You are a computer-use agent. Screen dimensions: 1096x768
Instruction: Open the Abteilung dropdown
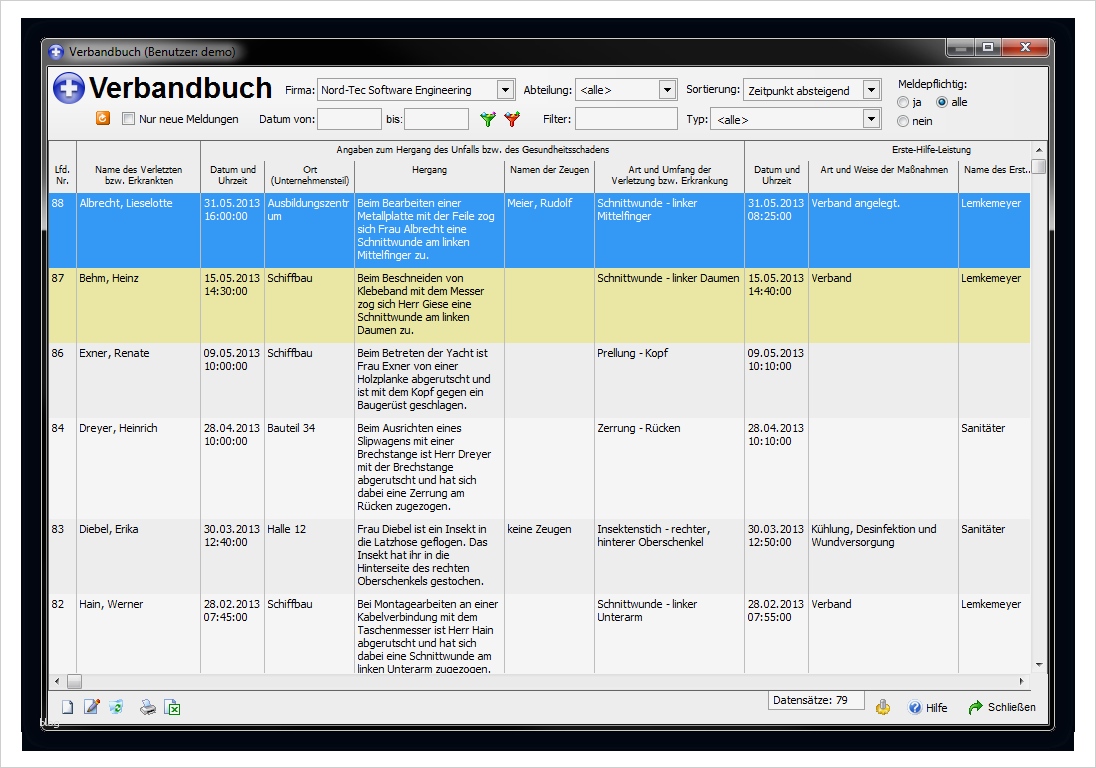click(668, 90)
